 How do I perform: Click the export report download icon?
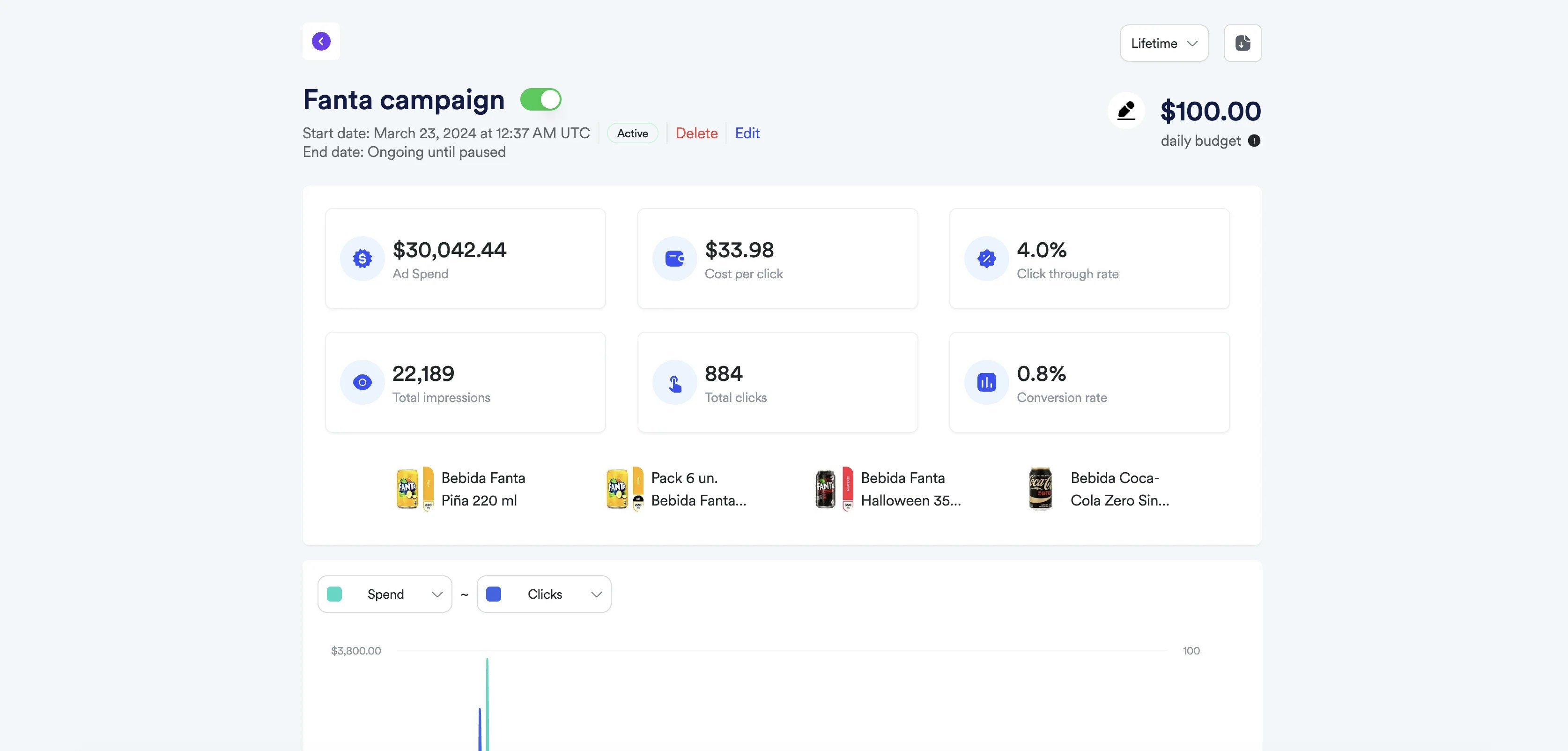[1243, 43]
